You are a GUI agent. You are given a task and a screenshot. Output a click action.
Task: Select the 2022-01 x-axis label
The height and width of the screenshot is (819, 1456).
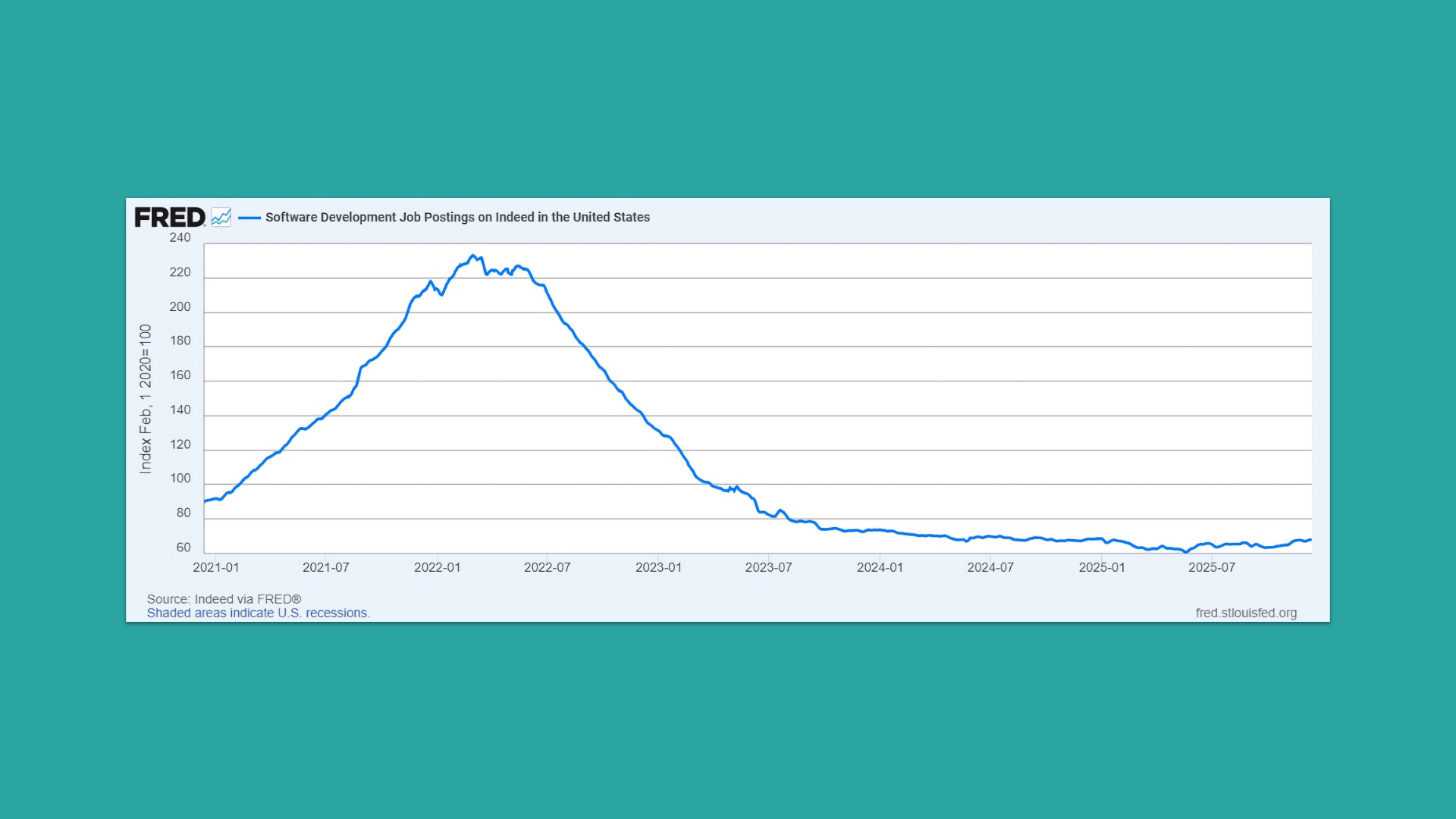click(438, 567)
